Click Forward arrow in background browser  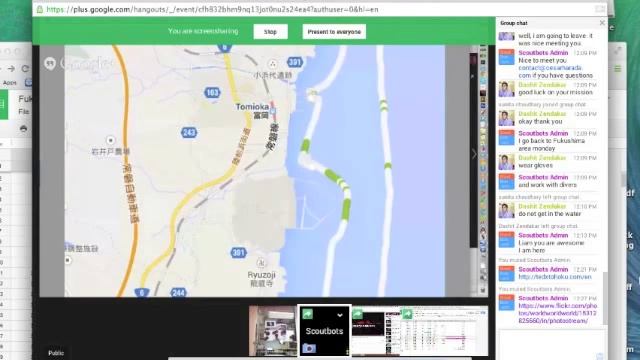(x=11, y=69)
